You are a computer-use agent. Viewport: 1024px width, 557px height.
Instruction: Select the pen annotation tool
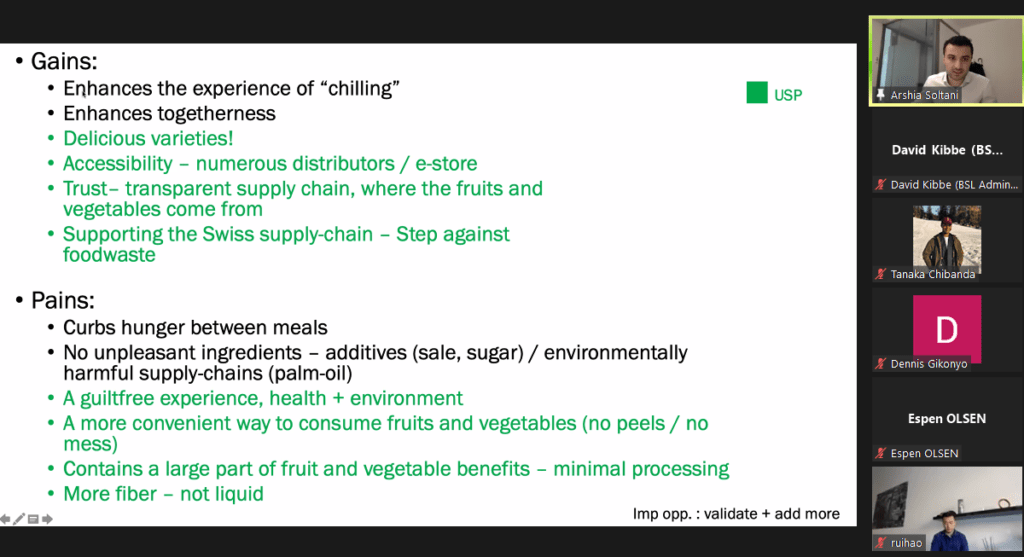coord(19,519)
